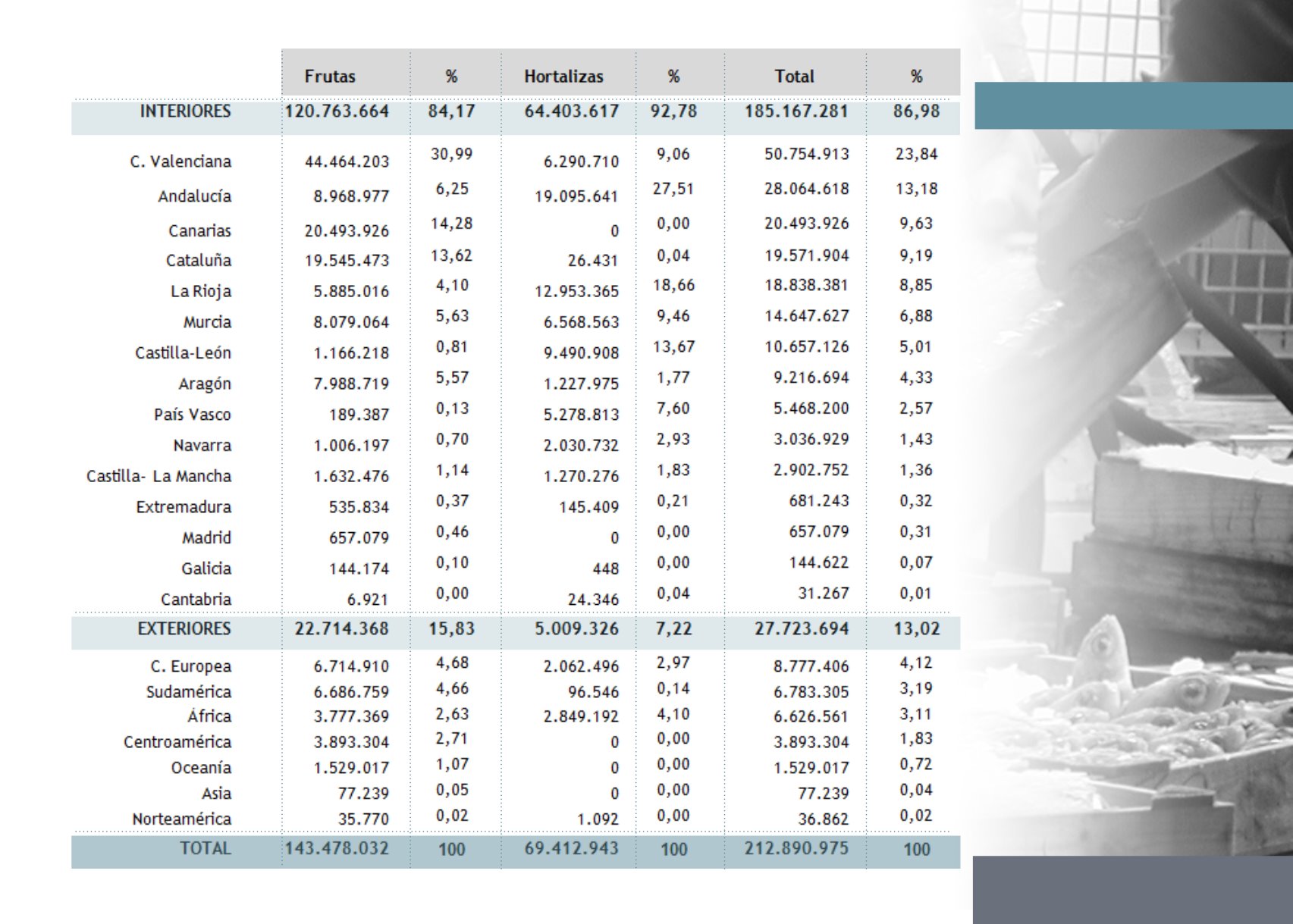Viewport: 1293px width, 924px height.
Task: Click the value 681.243
Action: pos(818,501)
